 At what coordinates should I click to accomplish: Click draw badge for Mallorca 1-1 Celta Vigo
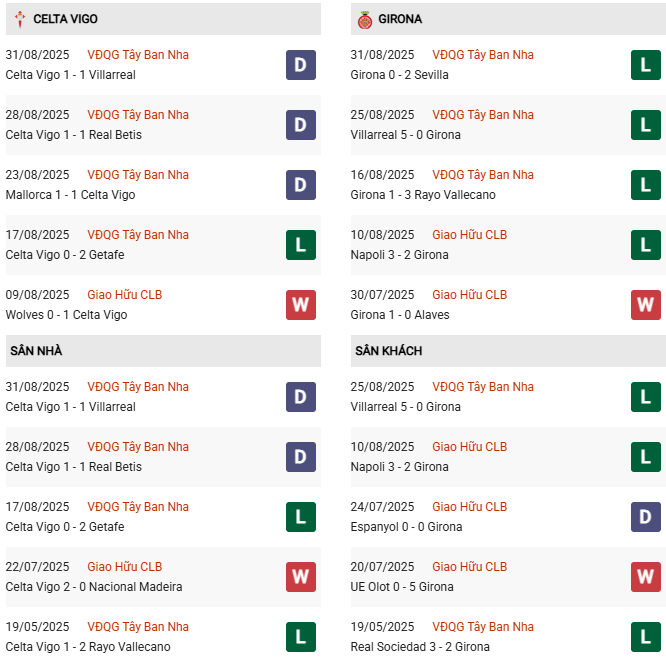[300, 185]
